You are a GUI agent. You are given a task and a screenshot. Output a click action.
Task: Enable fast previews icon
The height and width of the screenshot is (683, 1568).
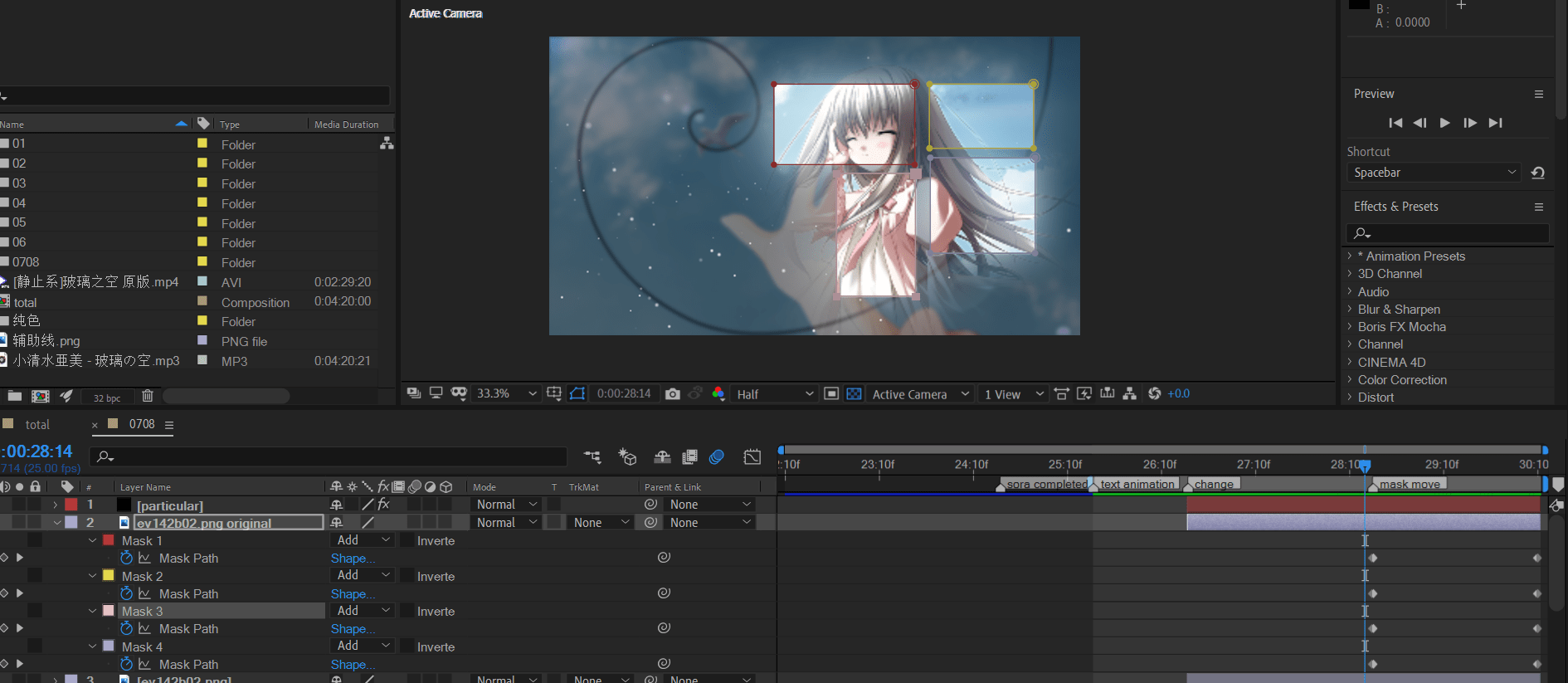click(x=1084, y=393)
